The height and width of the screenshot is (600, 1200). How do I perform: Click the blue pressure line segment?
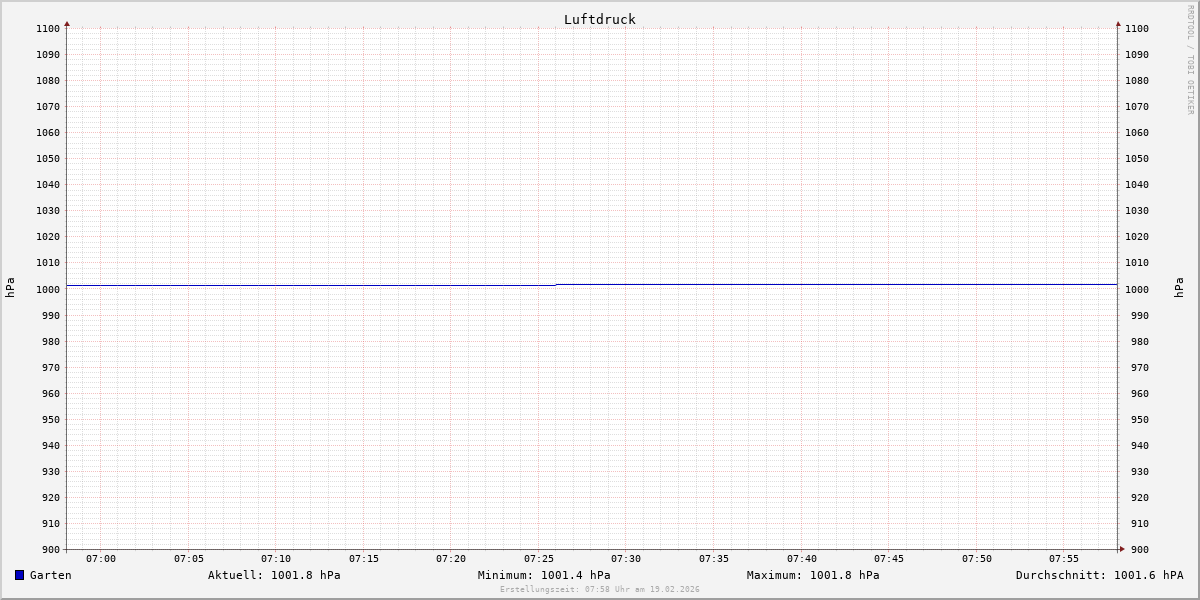(x=836, y=285)
